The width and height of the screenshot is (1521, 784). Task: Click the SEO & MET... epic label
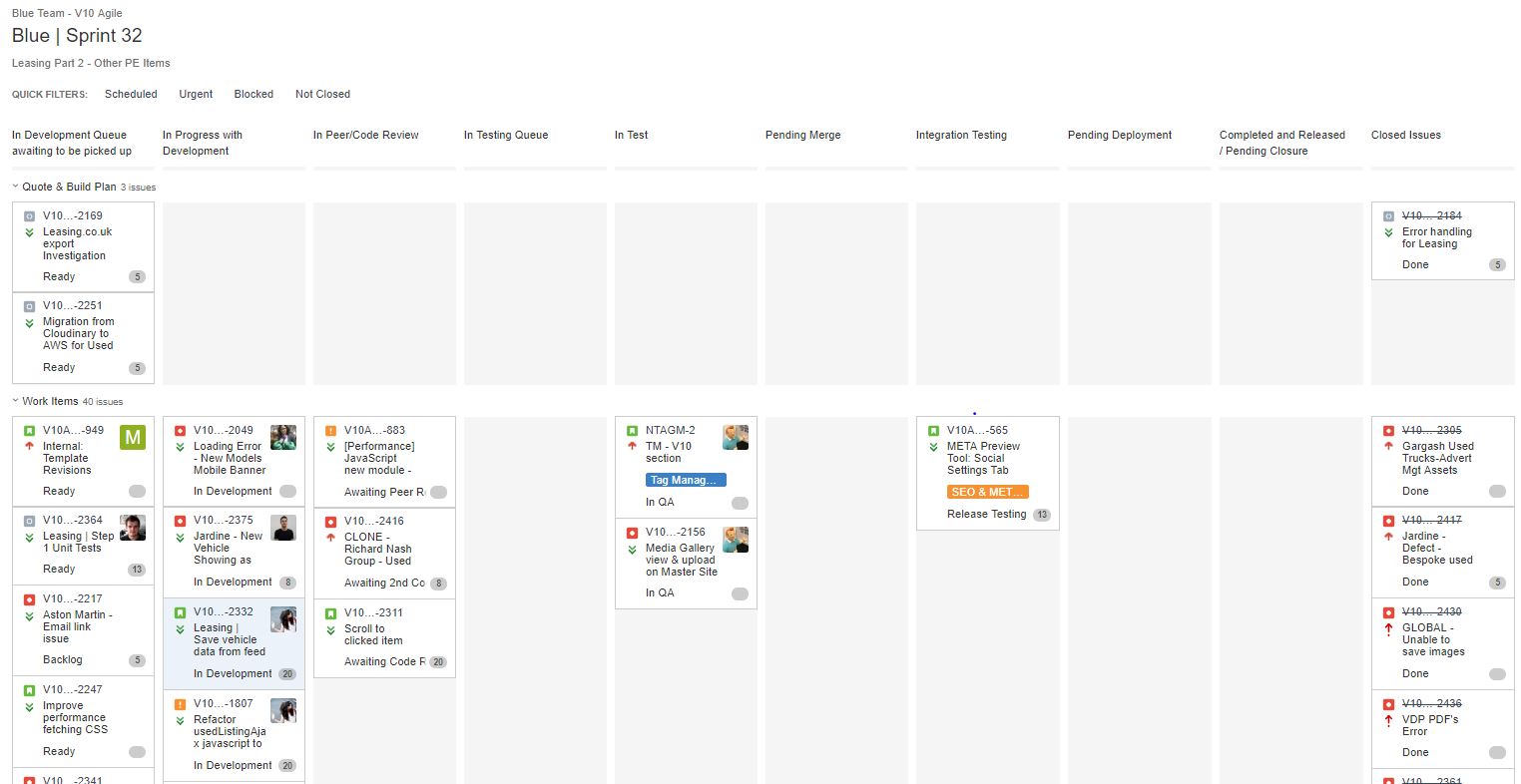pos(987,492)
